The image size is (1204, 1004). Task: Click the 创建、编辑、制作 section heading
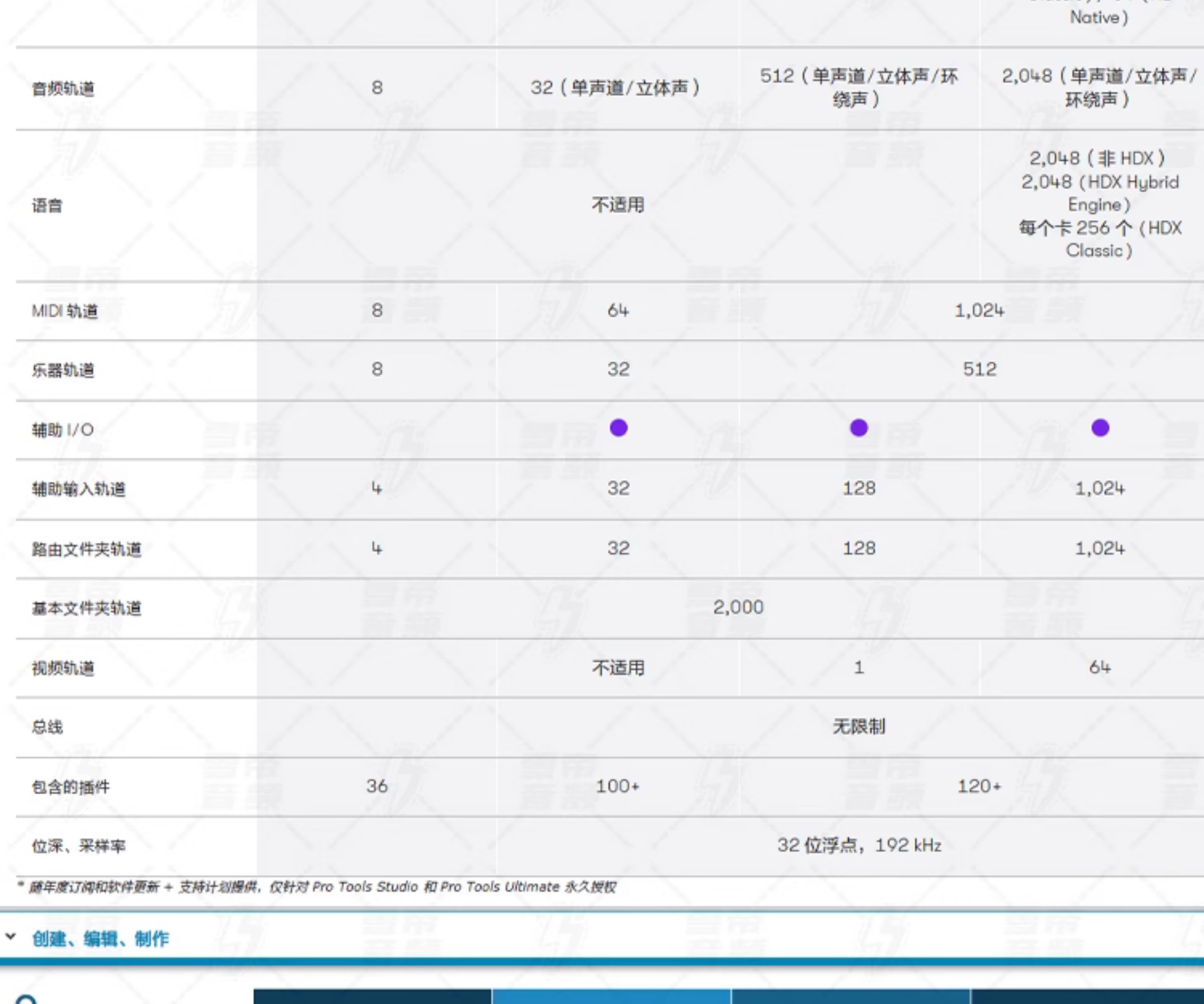(x=100, y=938)
